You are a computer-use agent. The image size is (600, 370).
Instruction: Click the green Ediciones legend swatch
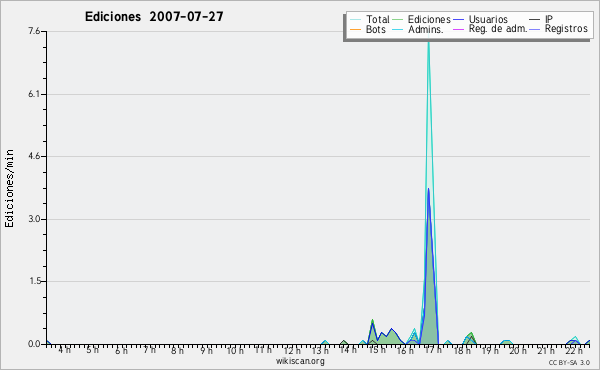click(398, 20)
